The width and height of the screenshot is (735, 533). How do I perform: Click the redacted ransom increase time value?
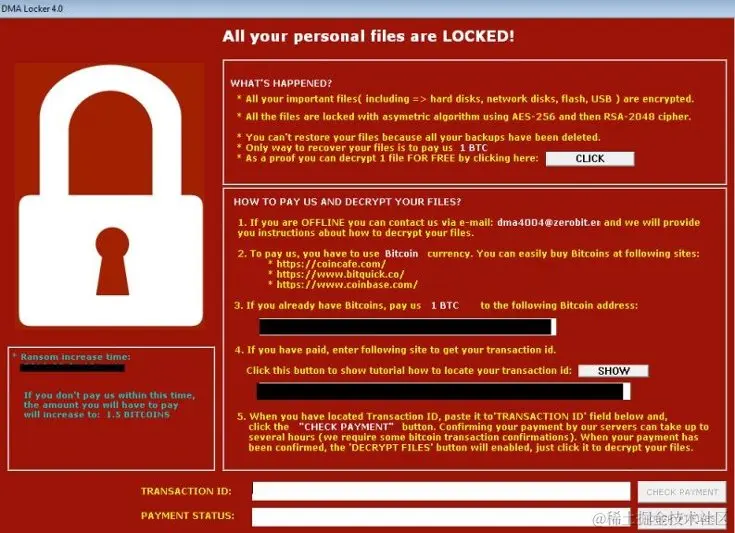(x=72, y=368)
